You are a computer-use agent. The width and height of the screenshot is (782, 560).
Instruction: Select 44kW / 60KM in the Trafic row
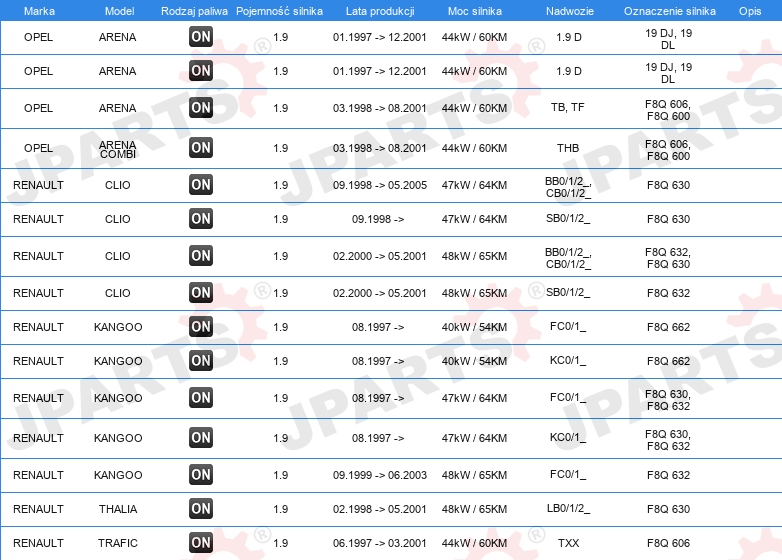tap(474, 543)
